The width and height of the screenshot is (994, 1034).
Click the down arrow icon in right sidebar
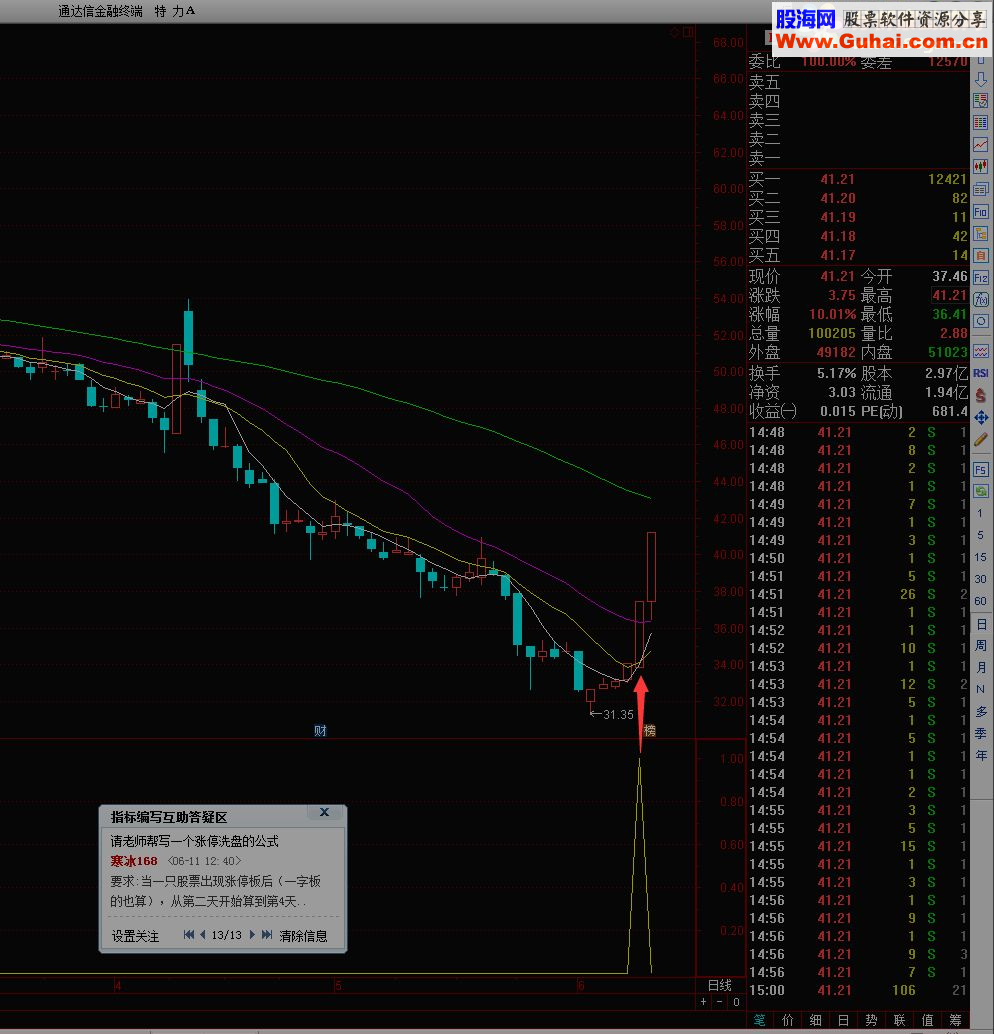tap(981, 79)
